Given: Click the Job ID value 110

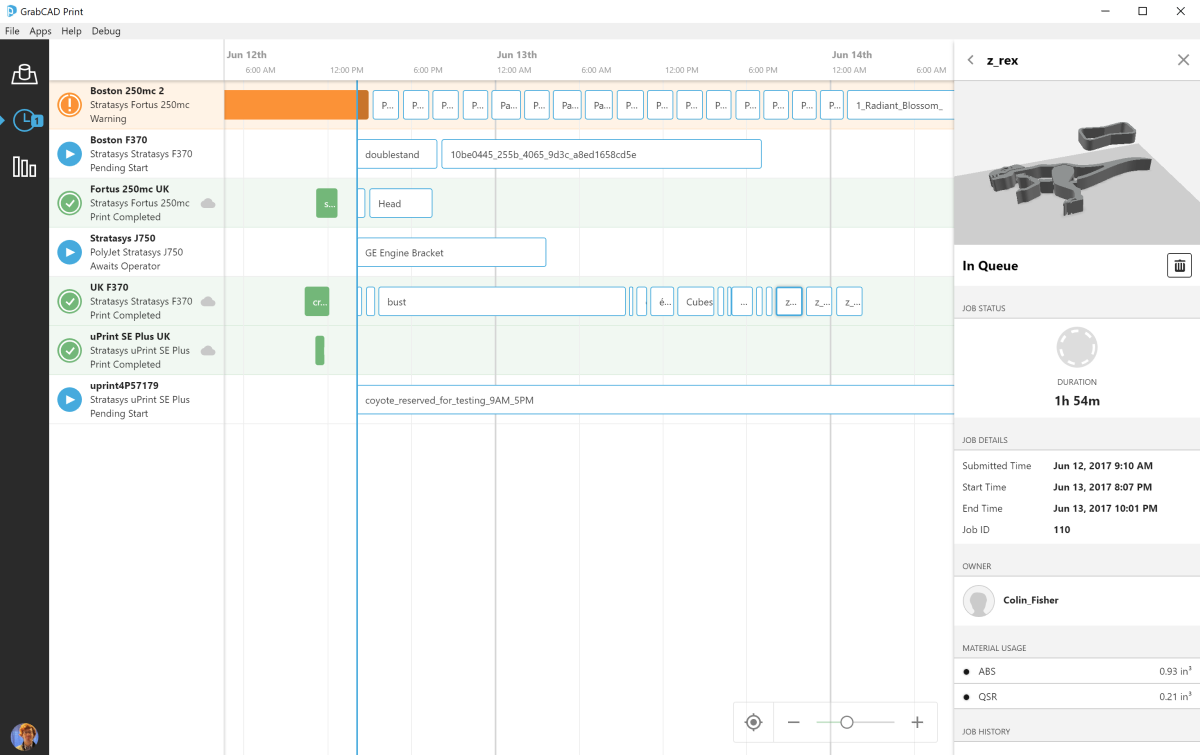Looking at the screenshot, I should click(x=1061, y=530).
